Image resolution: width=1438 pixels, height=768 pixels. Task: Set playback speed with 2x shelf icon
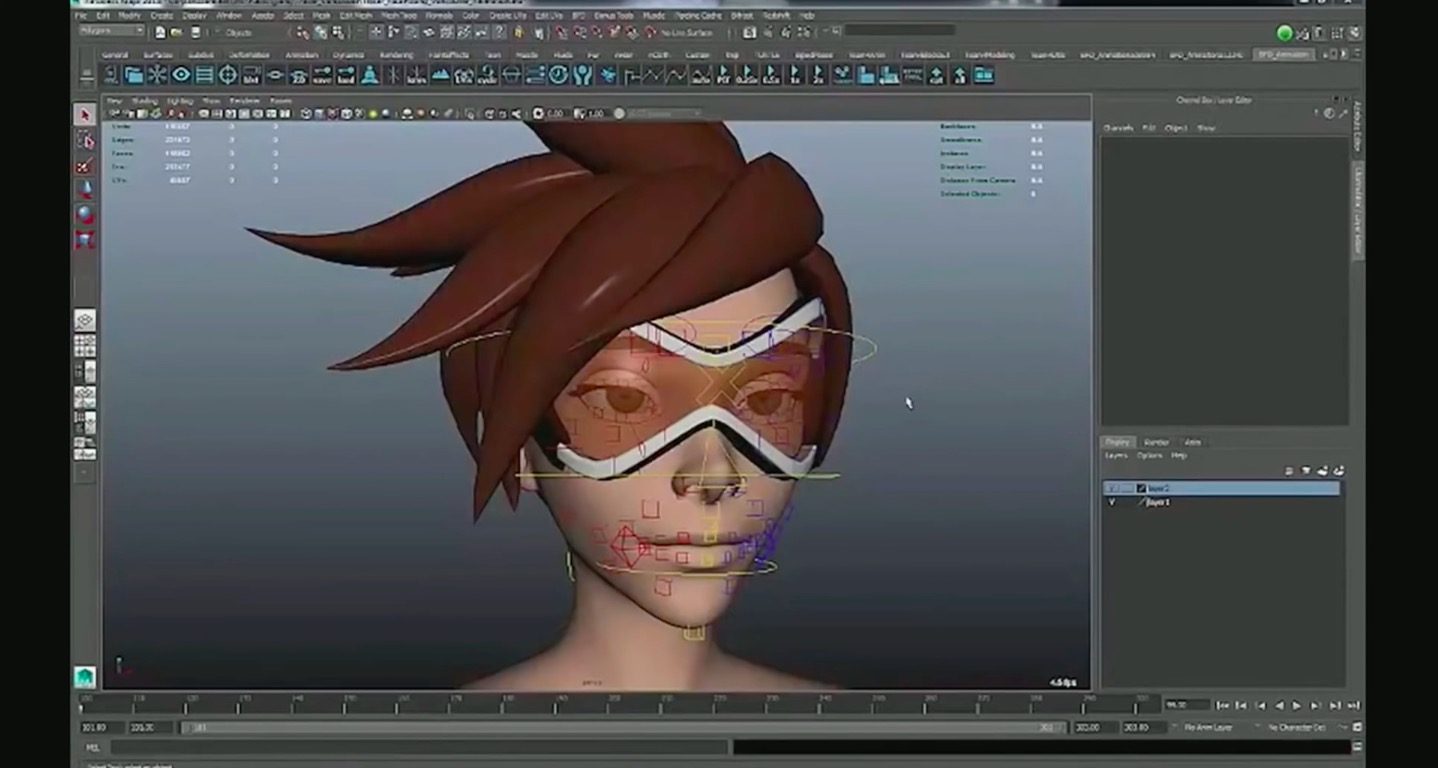point(819,75)
